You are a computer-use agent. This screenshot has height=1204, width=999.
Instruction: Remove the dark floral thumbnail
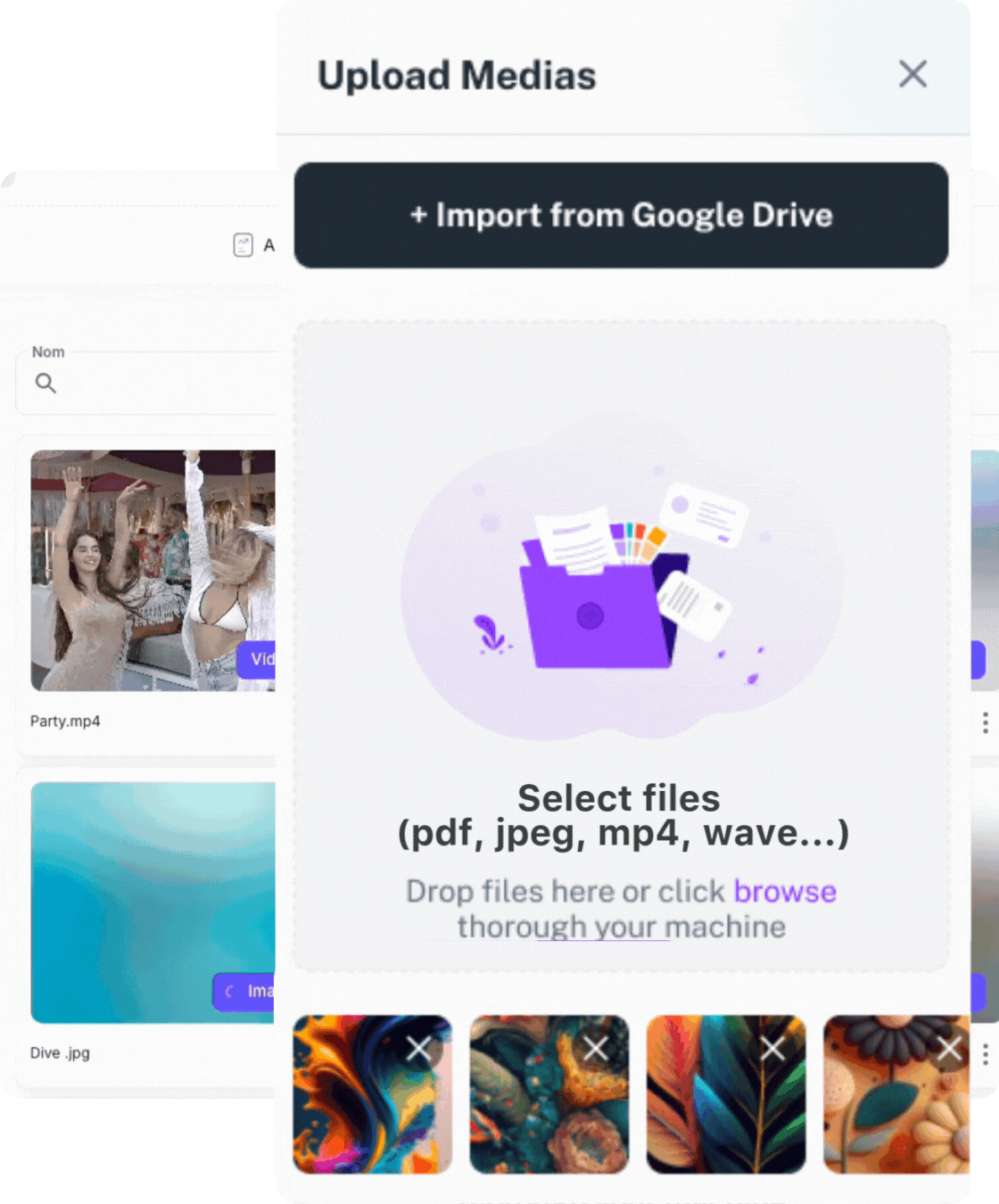595,1049
